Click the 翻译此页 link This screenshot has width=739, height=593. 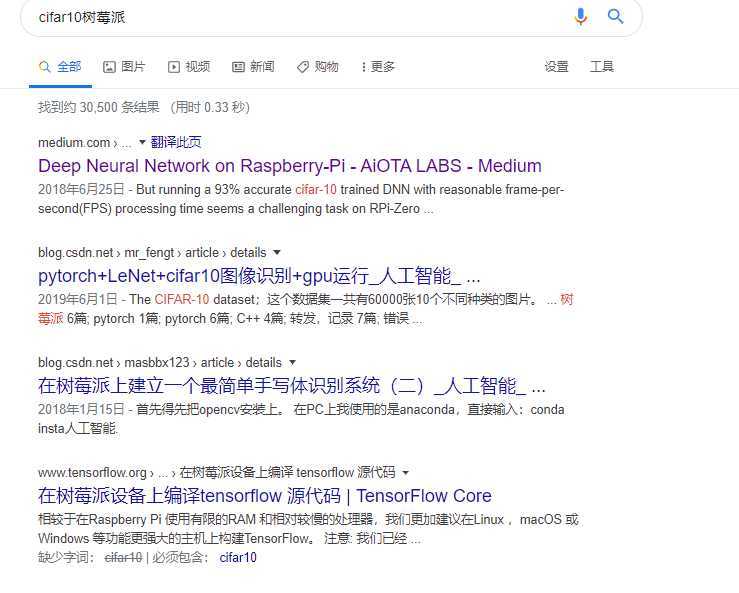click(176, 142)
